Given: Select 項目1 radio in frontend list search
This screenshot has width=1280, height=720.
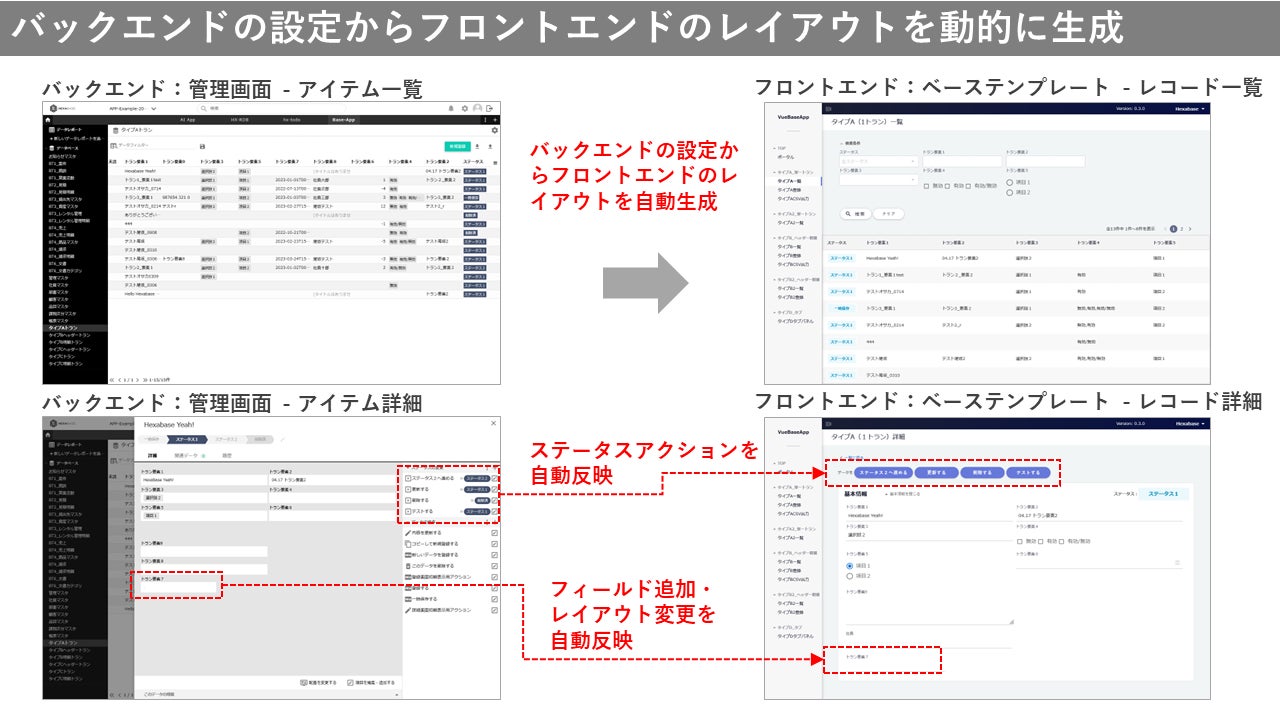Looking at the screenshot, I should (x=1010, y=182).
